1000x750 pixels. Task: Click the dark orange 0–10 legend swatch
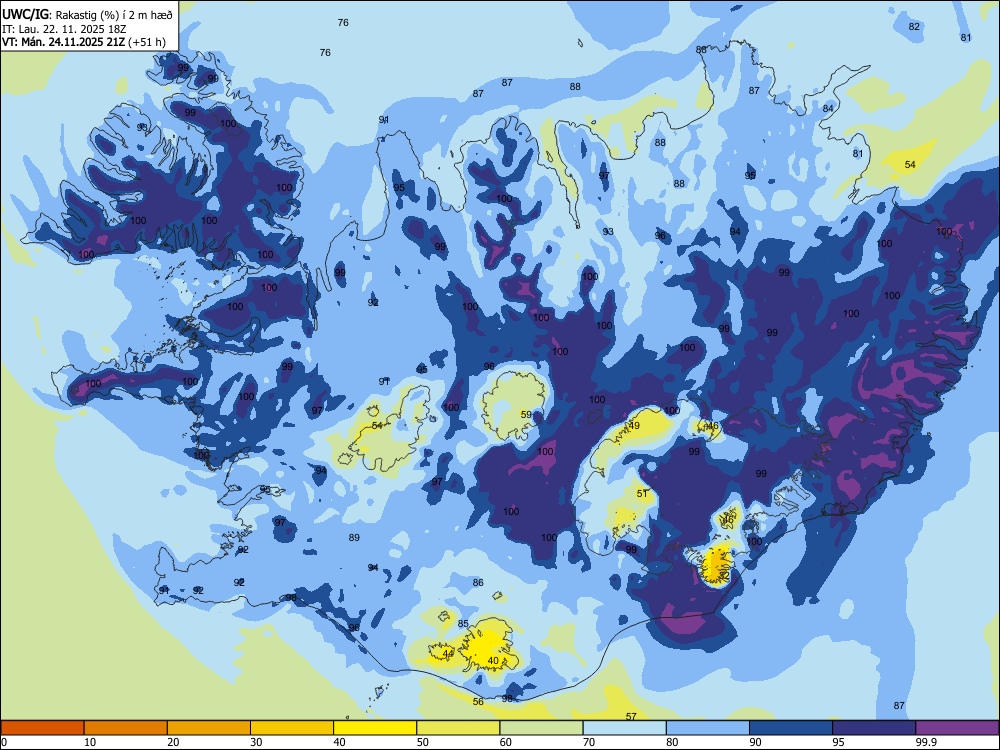42,728
